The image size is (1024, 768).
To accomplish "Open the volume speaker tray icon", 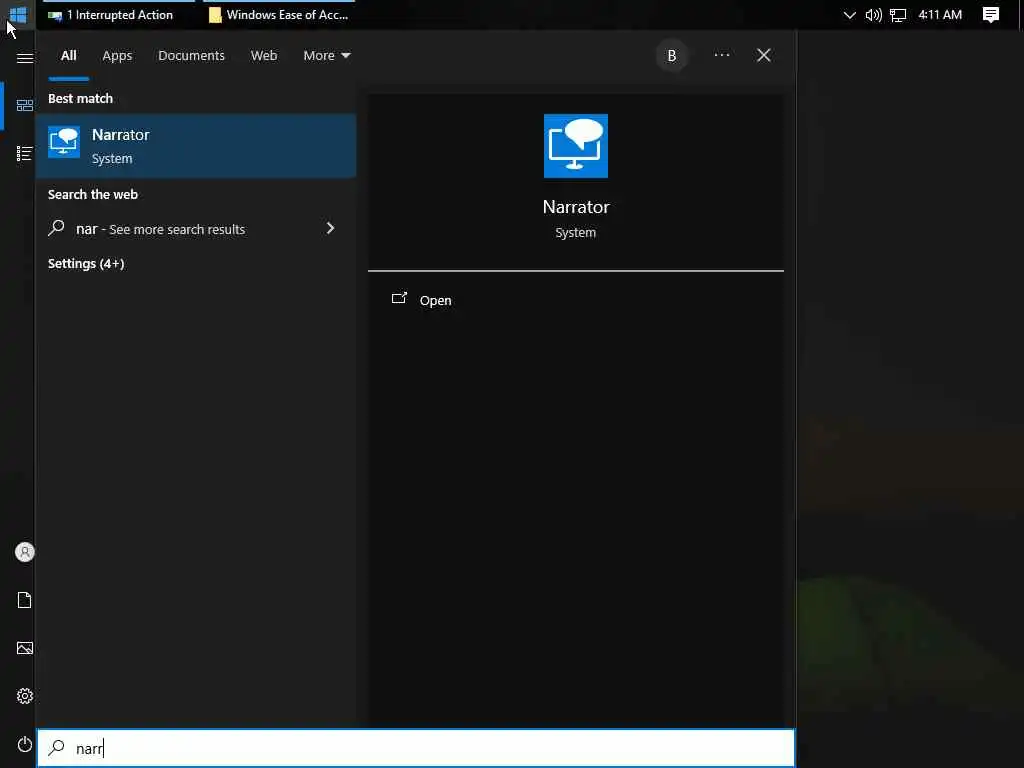I will (873, 14).
